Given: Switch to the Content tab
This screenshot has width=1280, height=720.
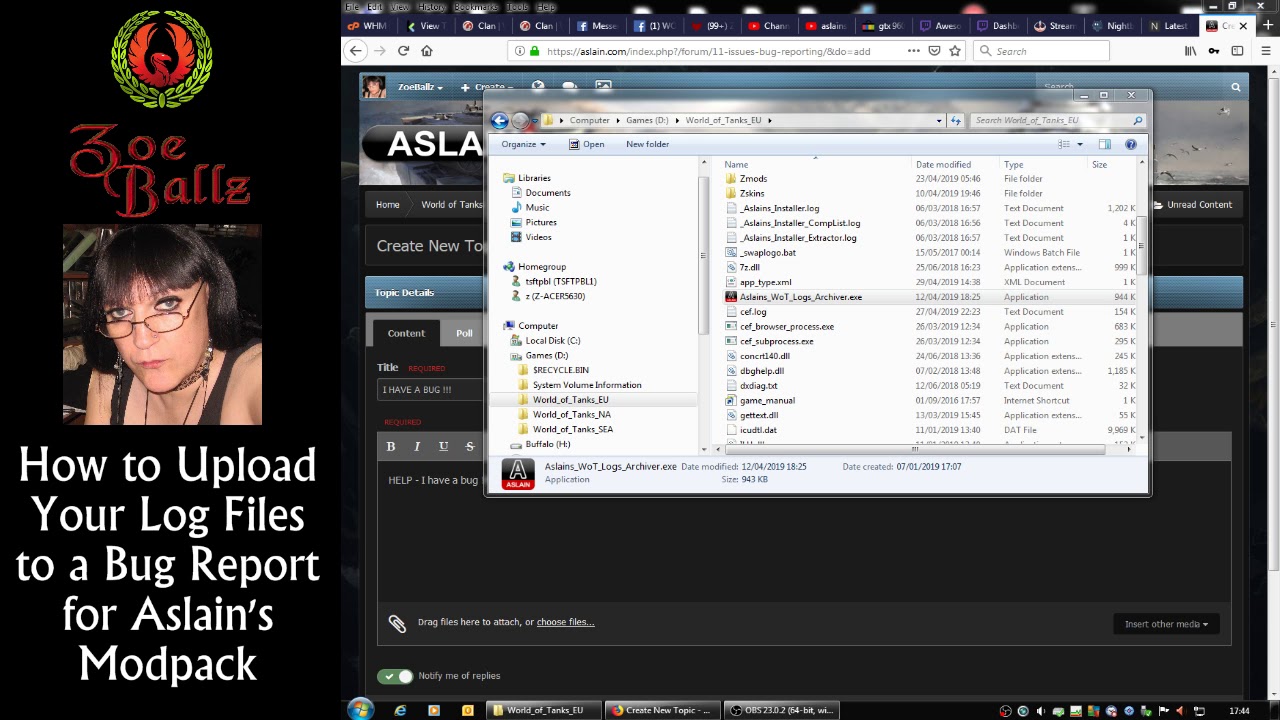Looking at the screenshot, I should (406, 333).
